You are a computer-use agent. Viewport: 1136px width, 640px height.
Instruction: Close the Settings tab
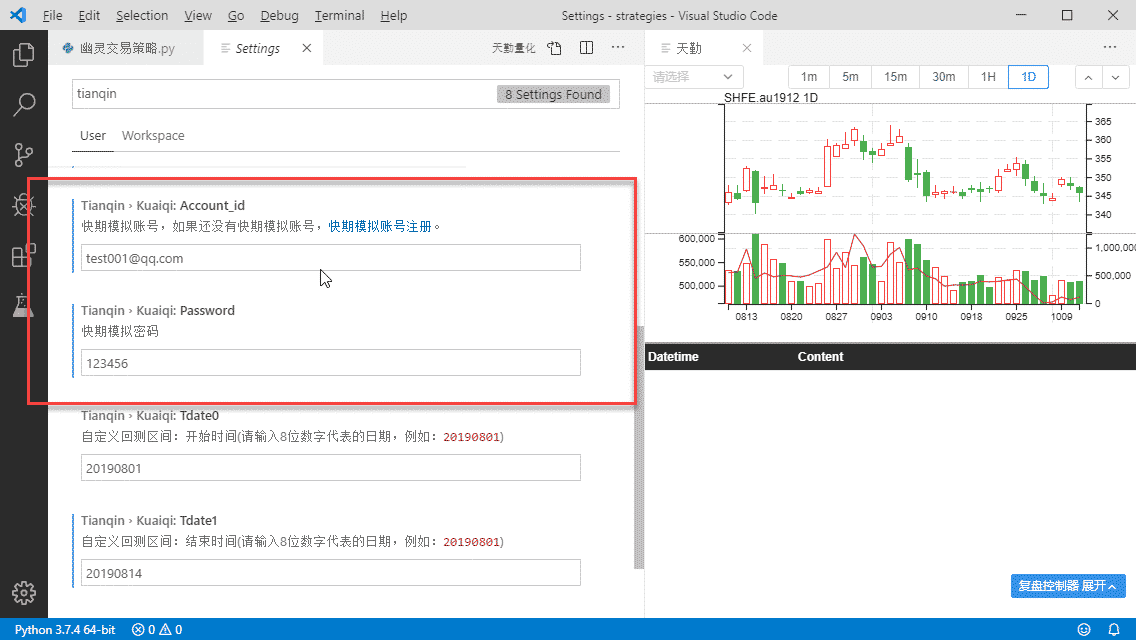(306, 48)
